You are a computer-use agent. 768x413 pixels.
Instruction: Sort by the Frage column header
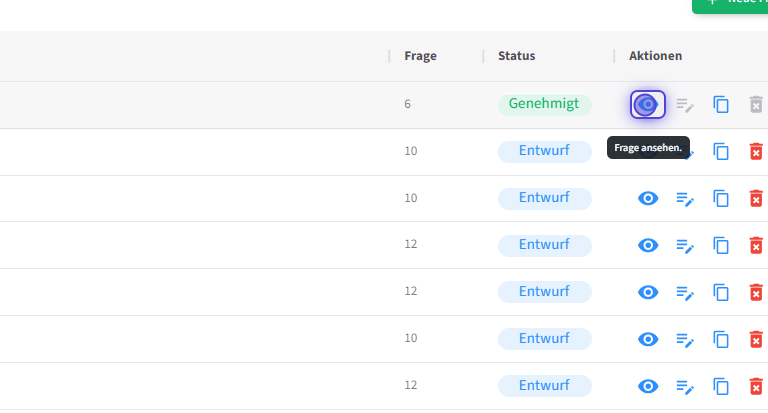420,56
